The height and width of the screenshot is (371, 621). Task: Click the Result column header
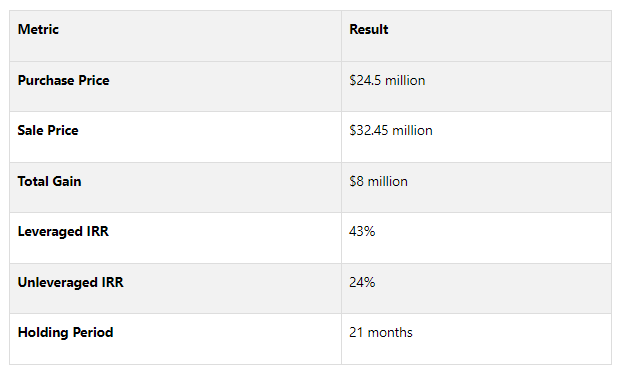coord(368,30)
